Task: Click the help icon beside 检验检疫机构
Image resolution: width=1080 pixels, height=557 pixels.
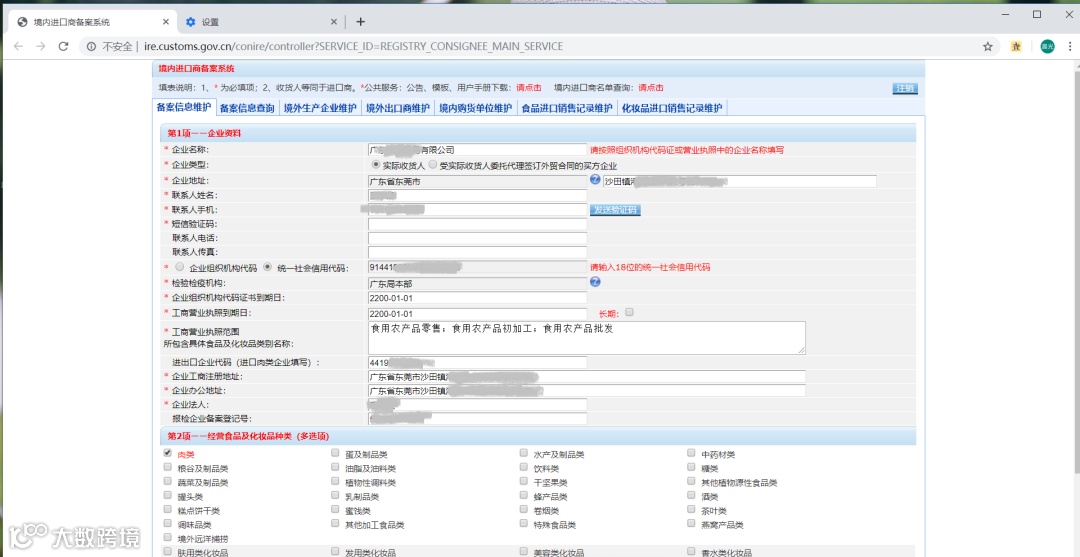Action: [595, 282]
